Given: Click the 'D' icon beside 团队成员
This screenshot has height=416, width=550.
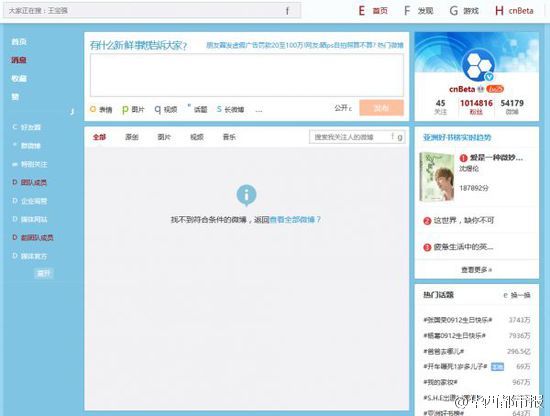Looking at the screenshot, I should tap(15, 182).
